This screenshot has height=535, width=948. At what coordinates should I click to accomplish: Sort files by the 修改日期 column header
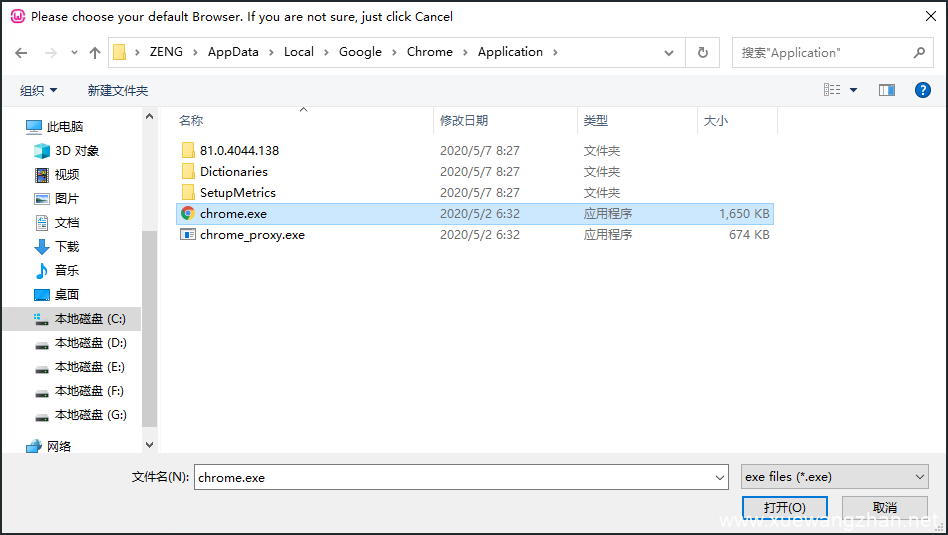pyautogui.click(x=464, y=120)
